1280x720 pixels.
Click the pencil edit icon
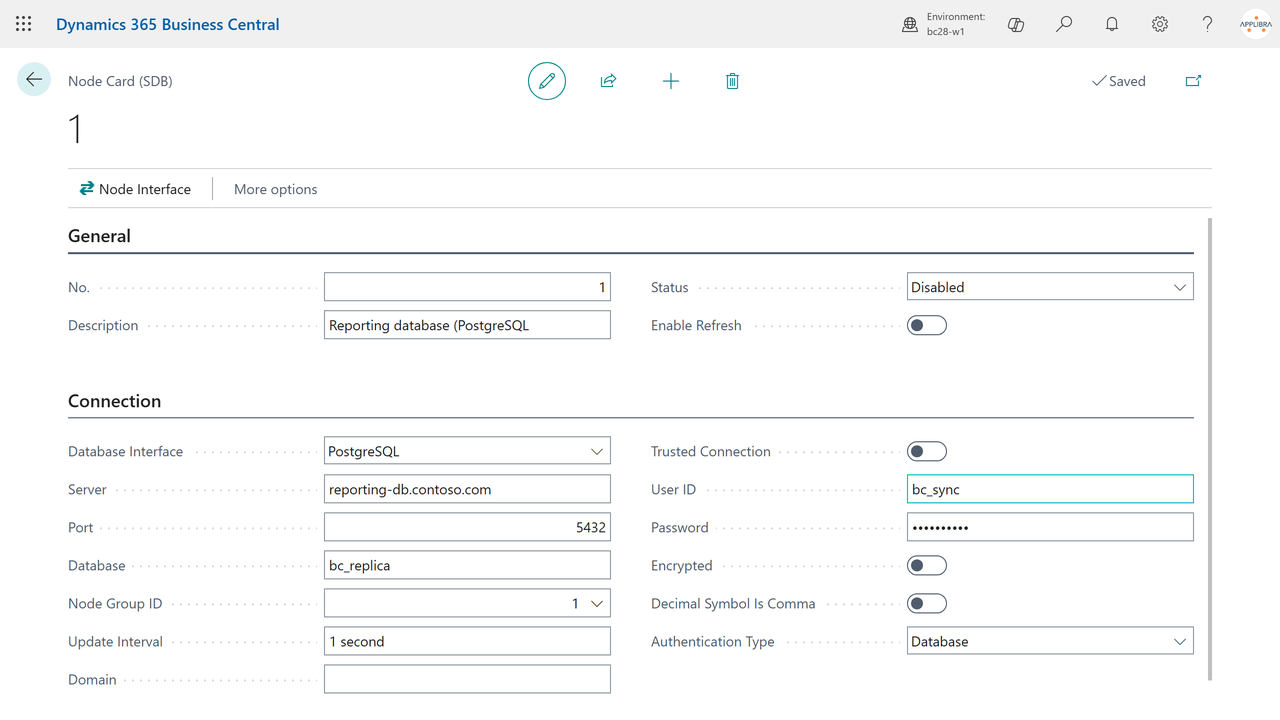pos(547,81)
